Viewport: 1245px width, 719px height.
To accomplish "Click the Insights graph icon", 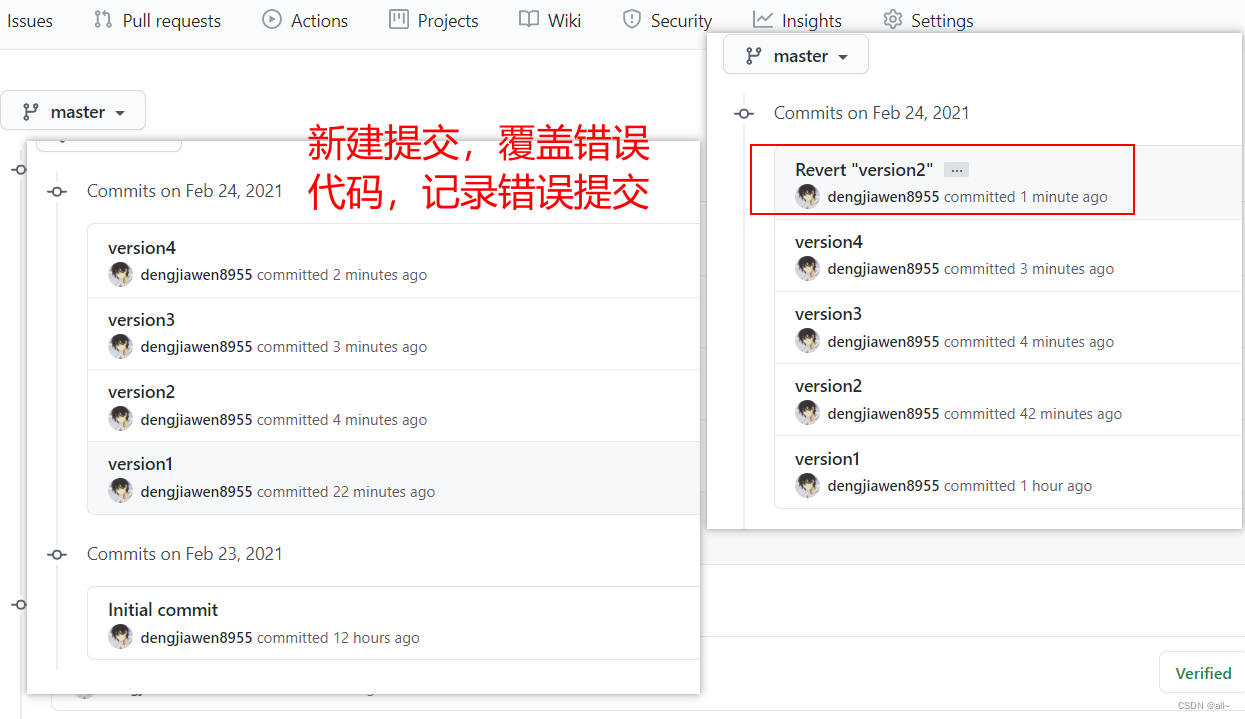I will point(763,19).
